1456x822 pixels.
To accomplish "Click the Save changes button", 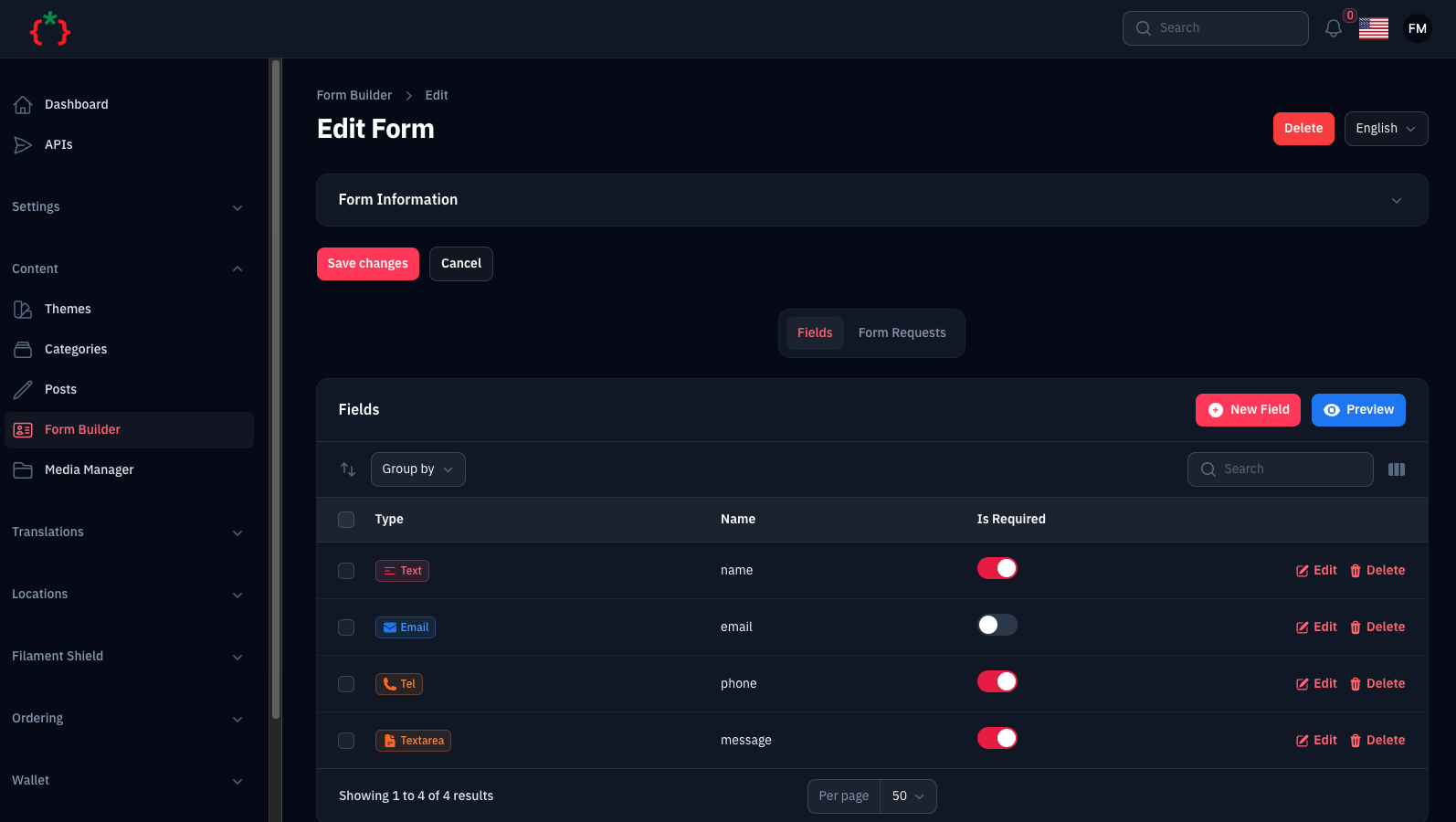I will [368, 264].
